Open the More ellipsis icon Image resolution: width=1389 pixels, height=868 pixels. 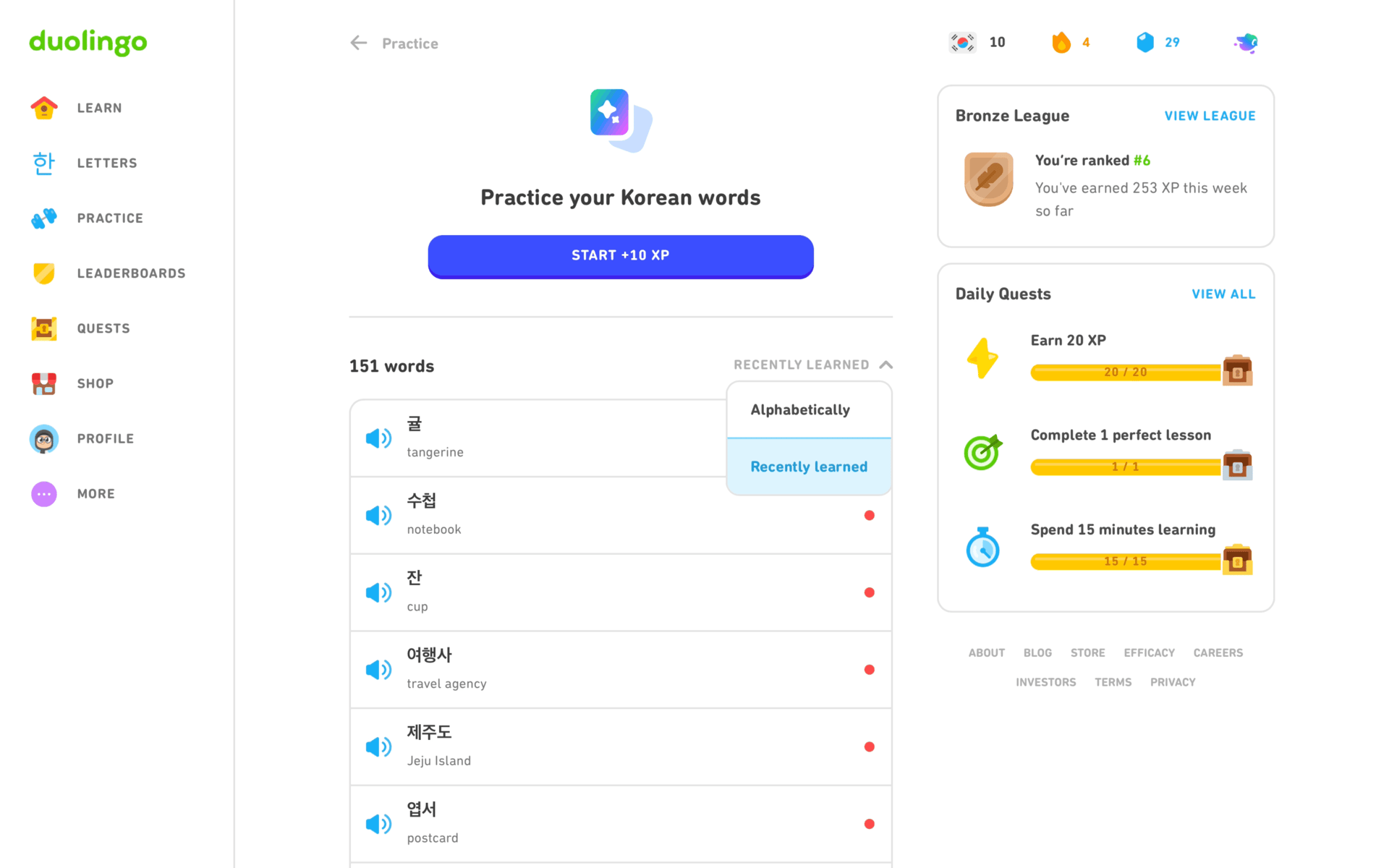point(44,493)
